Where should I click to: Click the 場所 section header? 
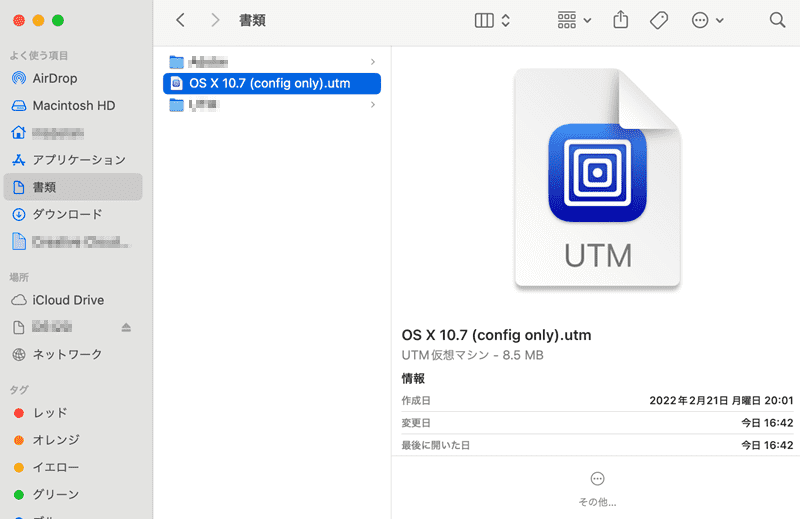[x=19, y=277]
